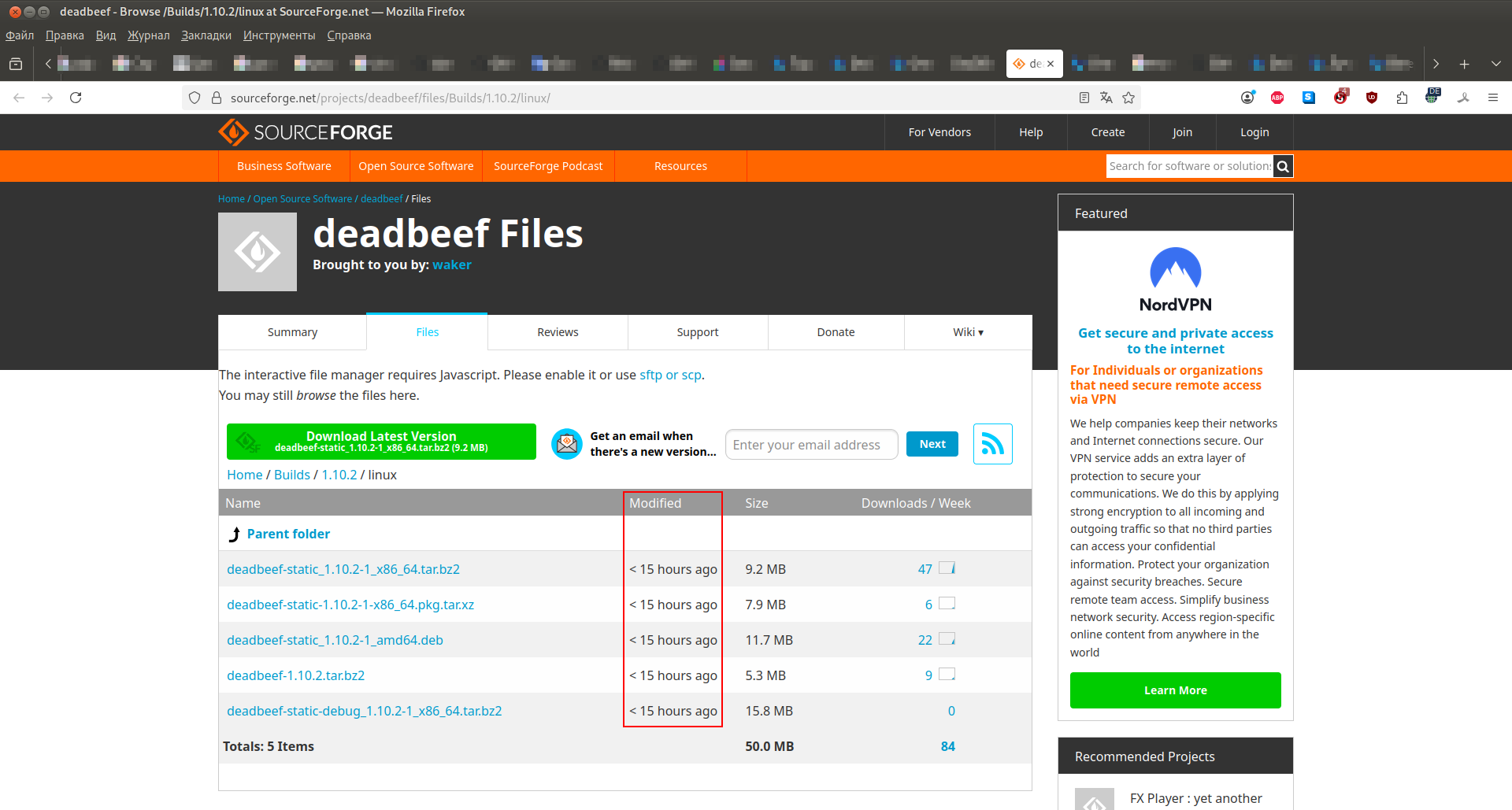Open a new tab with the plus button
Image resolution: width=1512 pixels, height=810 pixels.
pos(1465,64)
